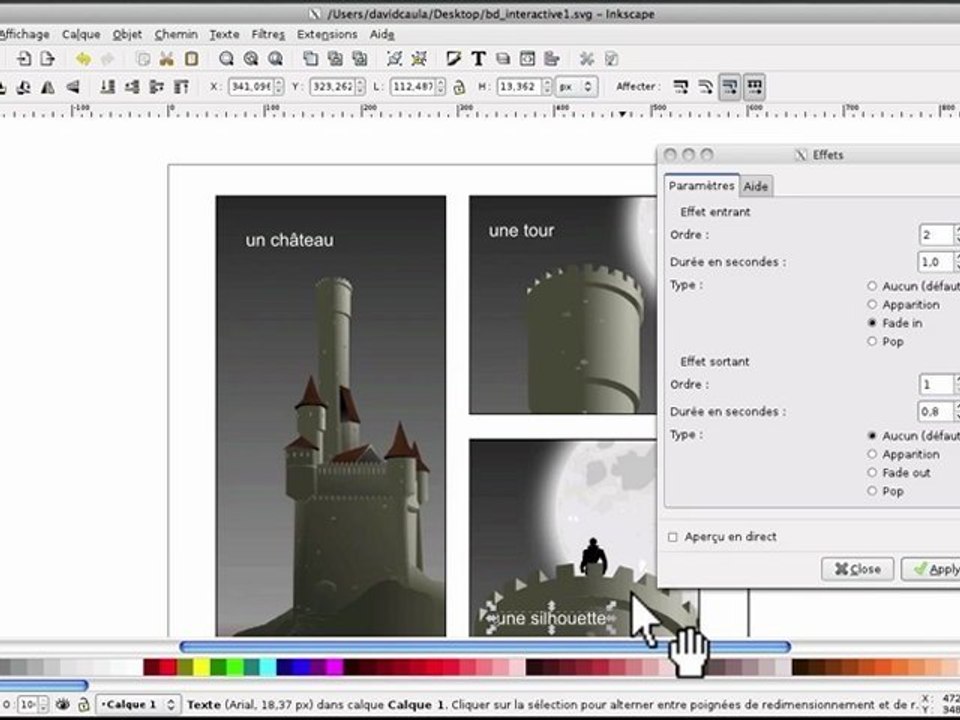The width and height of the screenshot is (960, 720).
Task: Click the Y coordinate stepper arrows
Action: click(x=360, y=87)
